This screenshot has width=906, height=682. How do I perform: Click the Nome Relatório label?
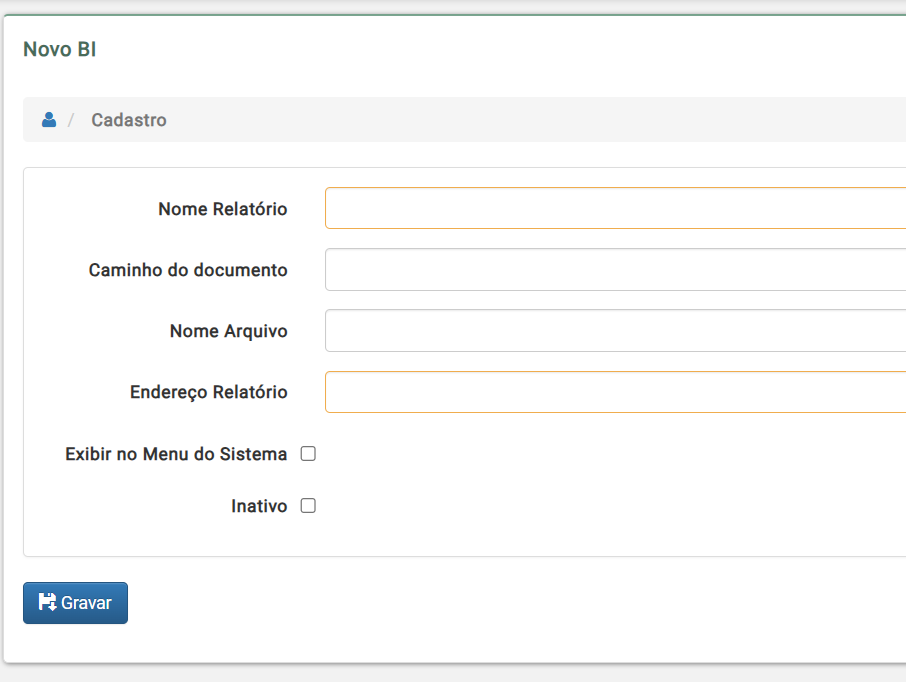[222, 209]
